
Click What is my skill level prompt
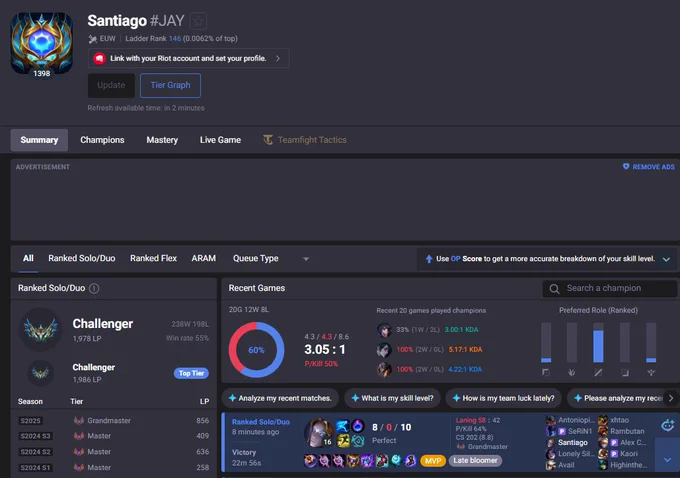pyautogui.click(x=392, y=398)
